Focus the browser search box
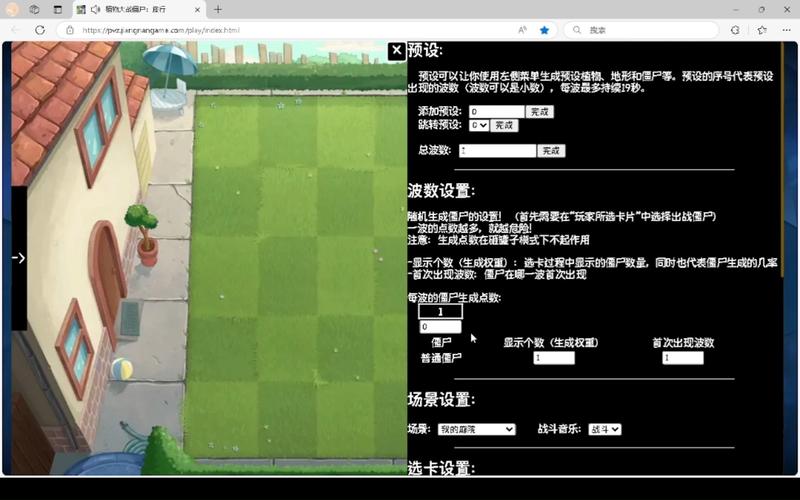Viewport: 800px width, 500px height. [643, 30]
